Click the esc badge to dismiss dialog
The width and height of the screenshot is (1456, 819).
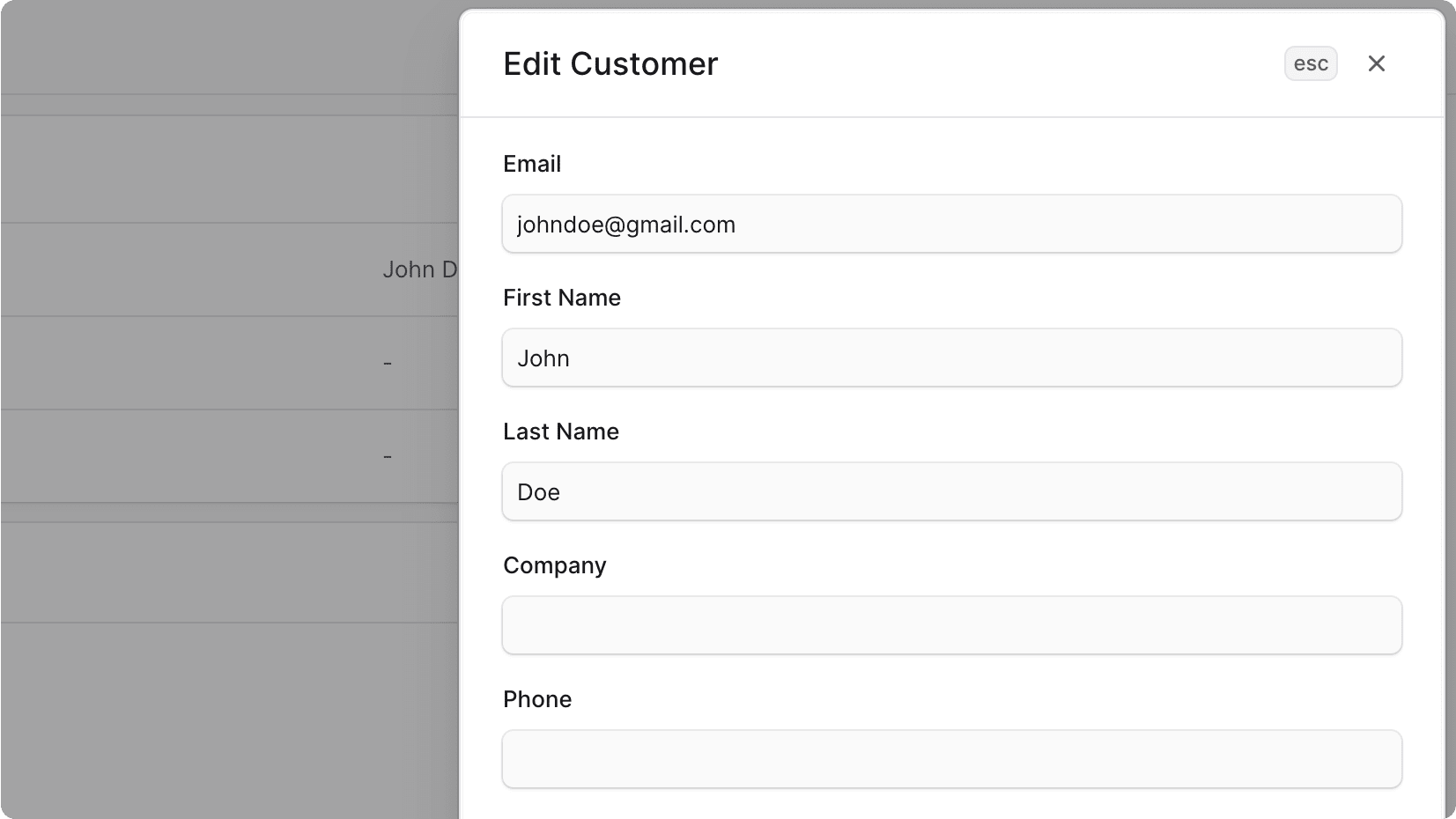1310,63
